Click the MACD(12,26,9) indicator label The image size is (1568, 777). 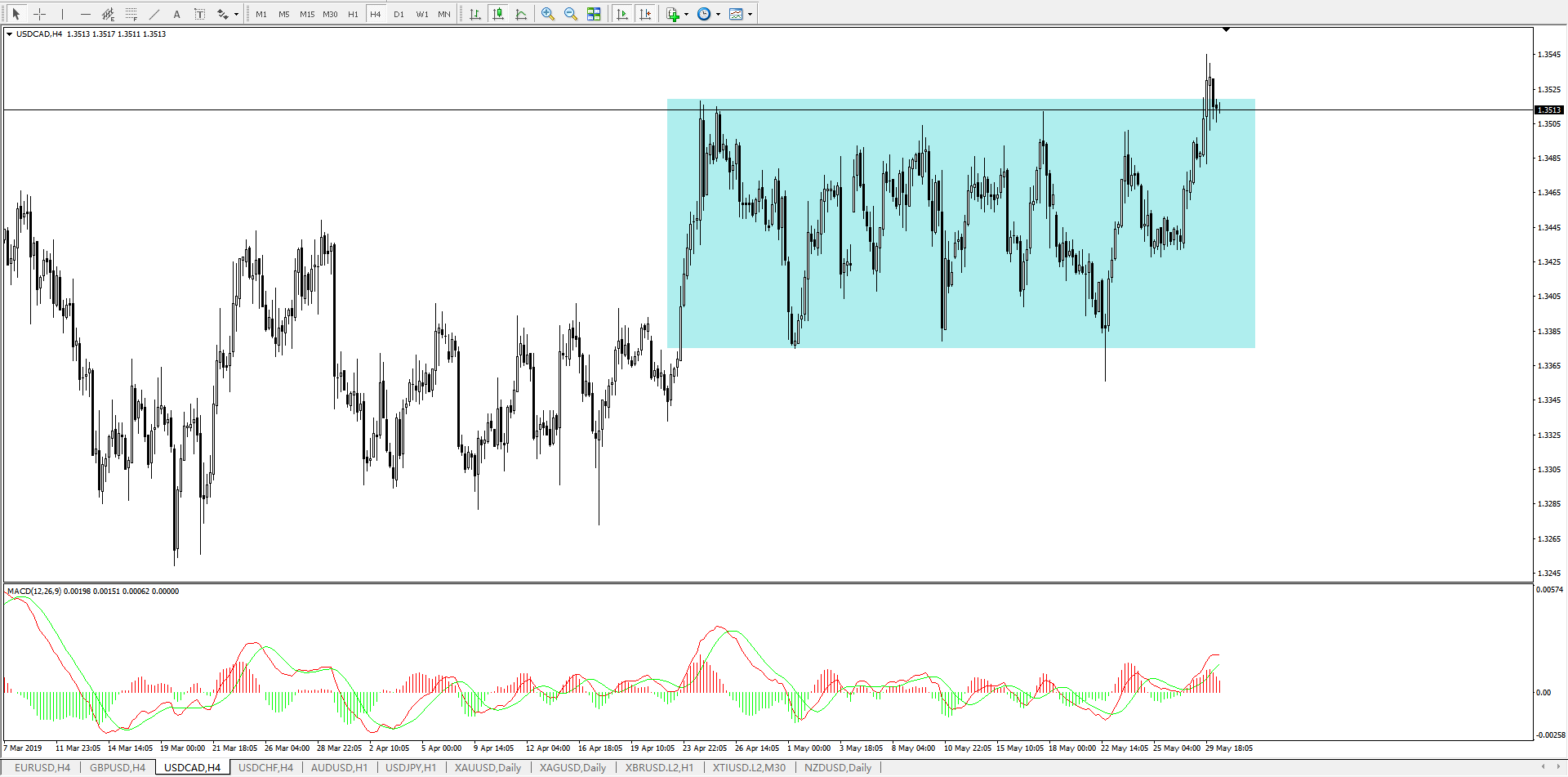pos(33,591)
